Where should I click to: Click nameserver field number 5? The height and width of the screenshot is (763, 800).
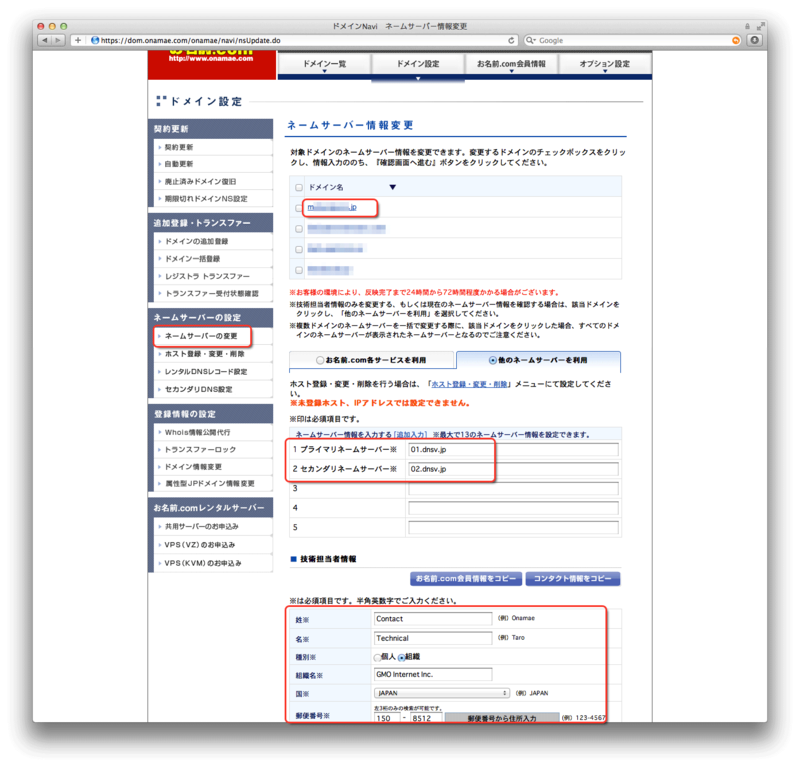(x=513, y=527)
